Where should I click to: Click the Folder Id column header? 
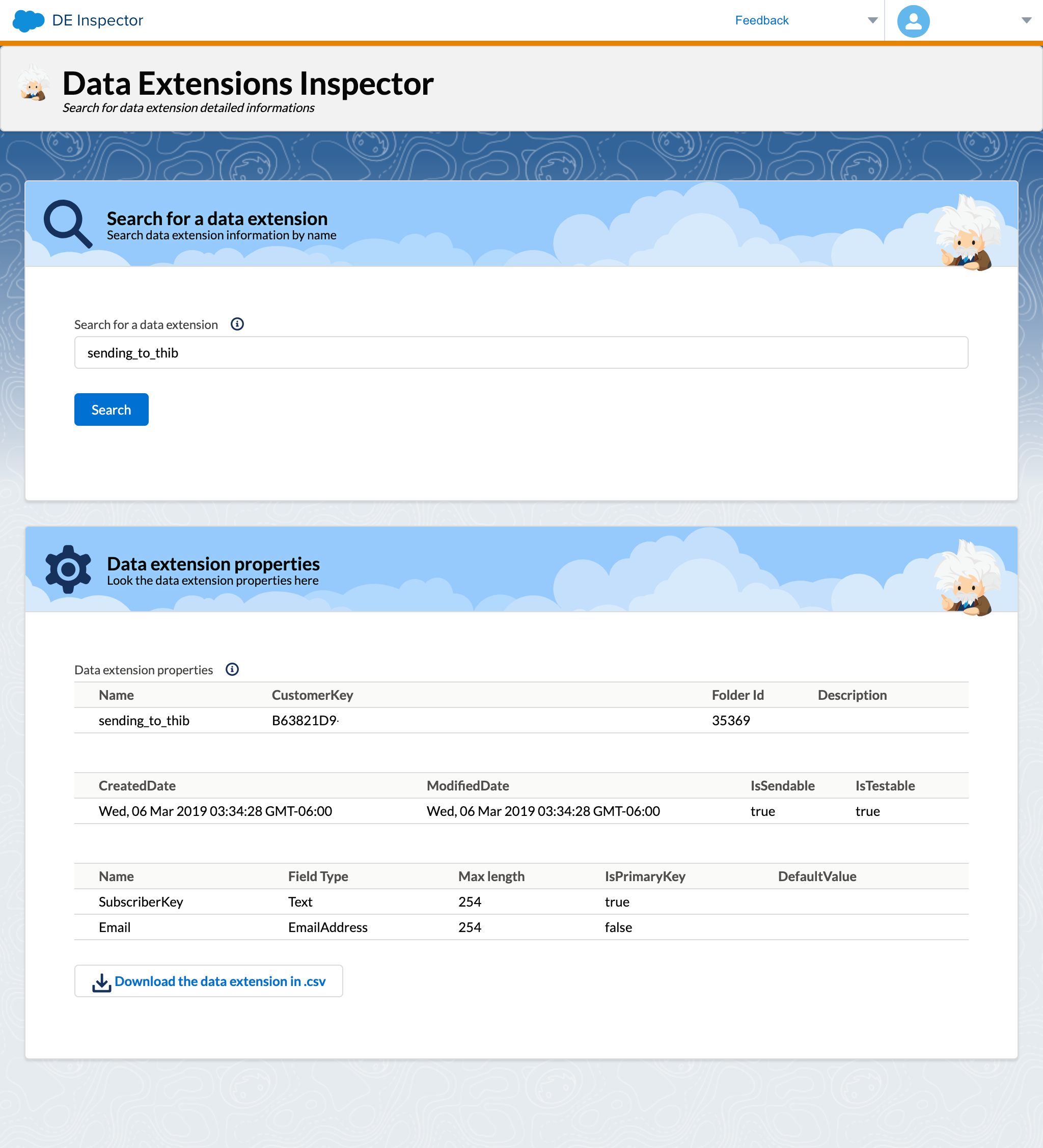pyautogui.click(x=738, y=695)
